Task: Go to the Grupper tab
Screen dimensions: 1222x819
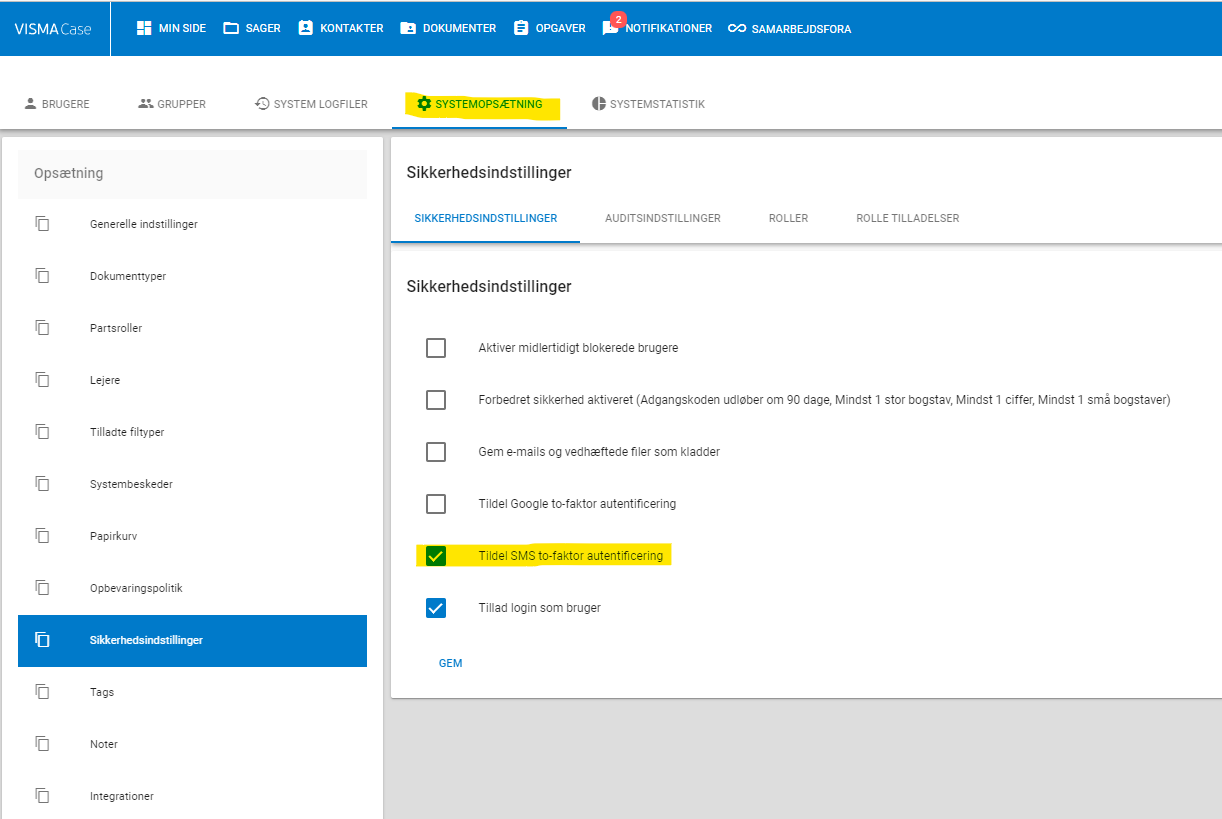Action: point(172,104)
